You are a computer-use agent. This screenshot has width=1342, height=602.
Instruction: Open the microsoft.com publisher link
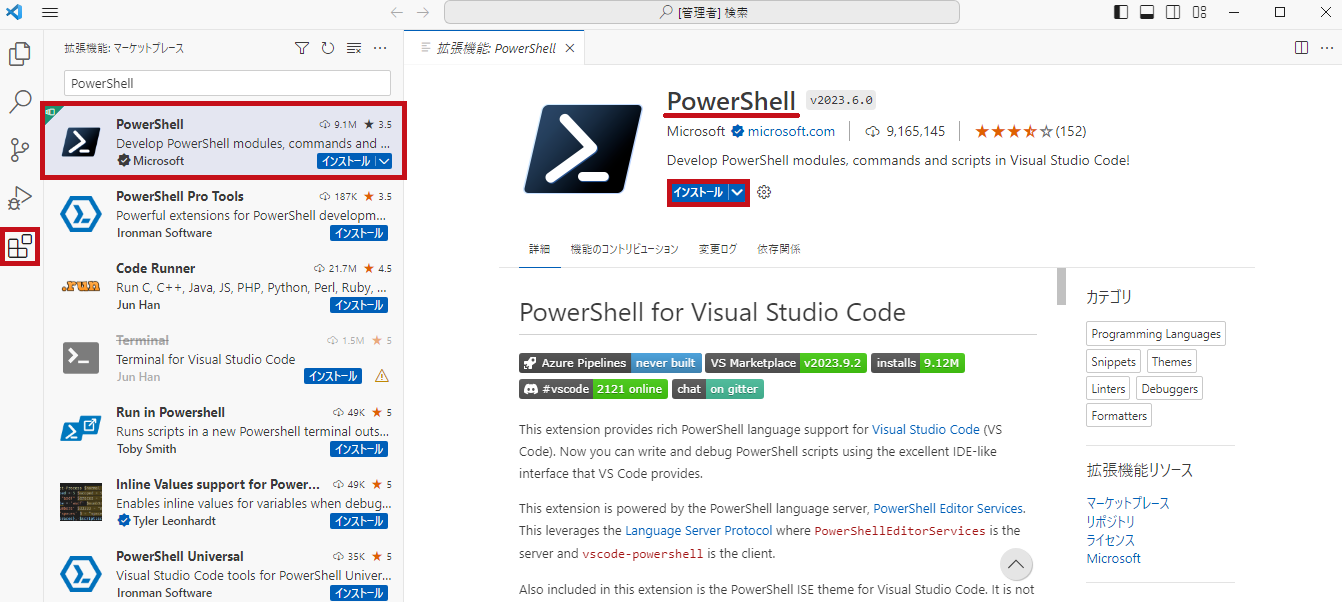click(791, 131)
